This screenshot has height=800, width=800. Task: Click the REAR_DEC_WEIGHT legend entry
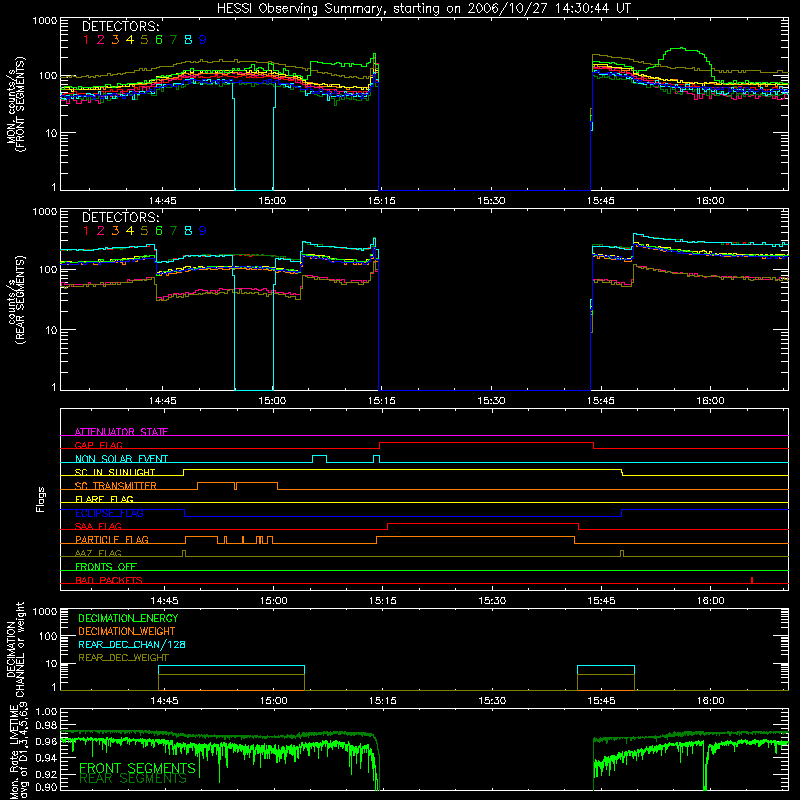[x=123, y=658]
